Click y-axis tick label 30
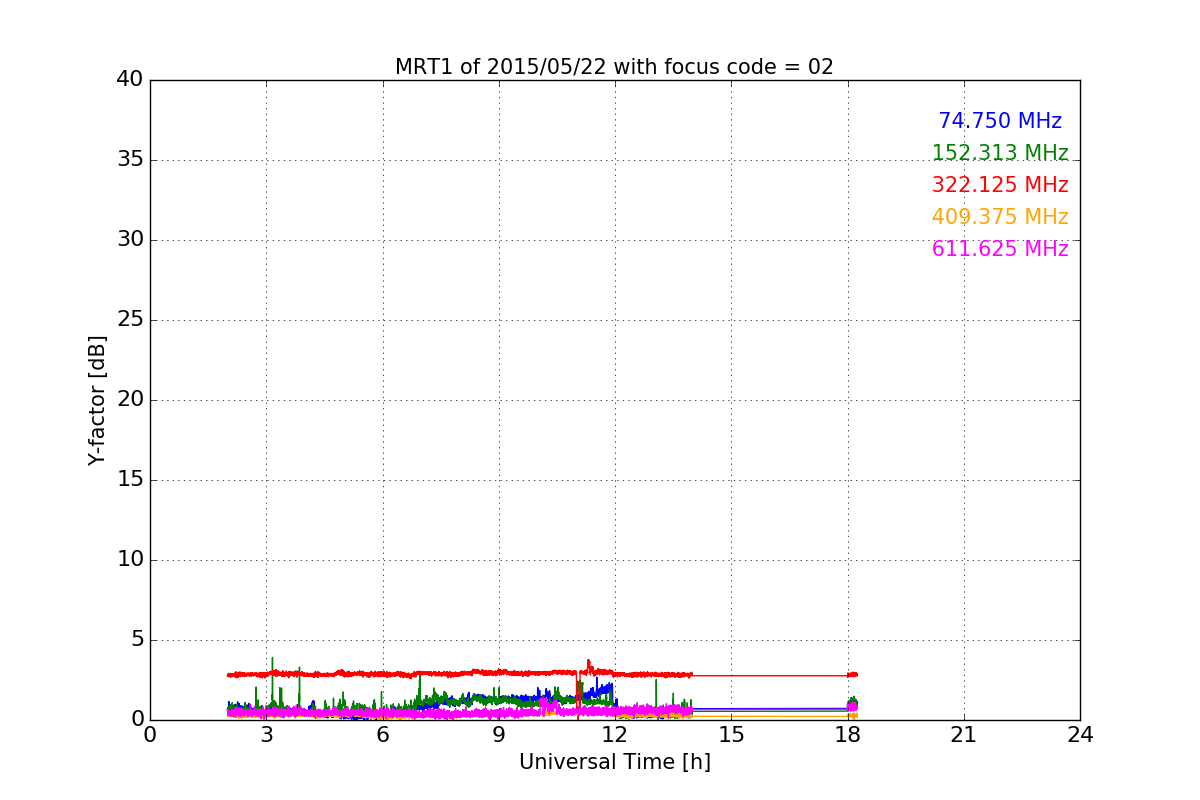Screen dimensions: 1200x800 point(130,240)
